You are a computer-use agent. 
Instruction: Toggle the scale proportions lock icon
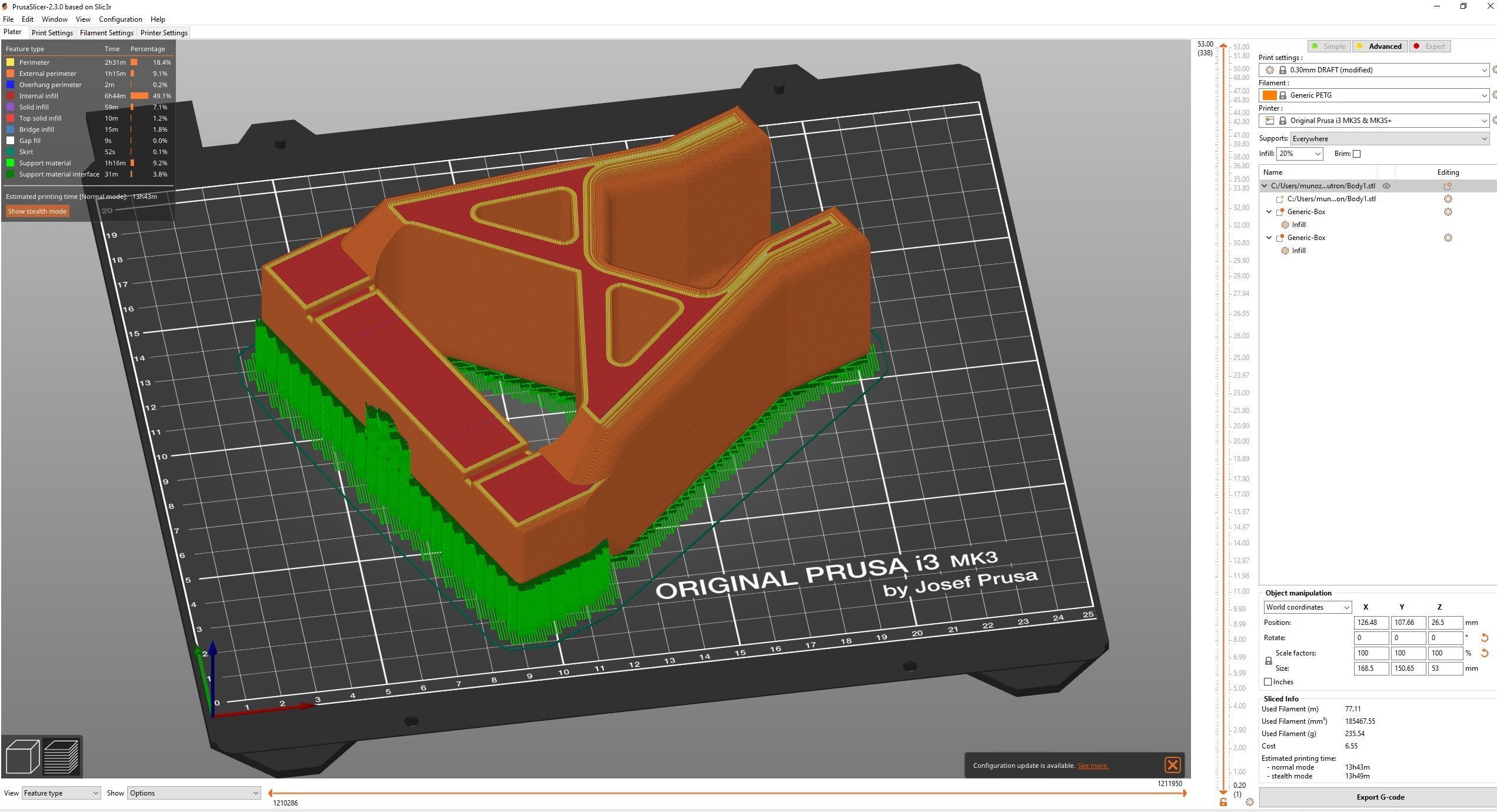click(x=1268, y=661)
